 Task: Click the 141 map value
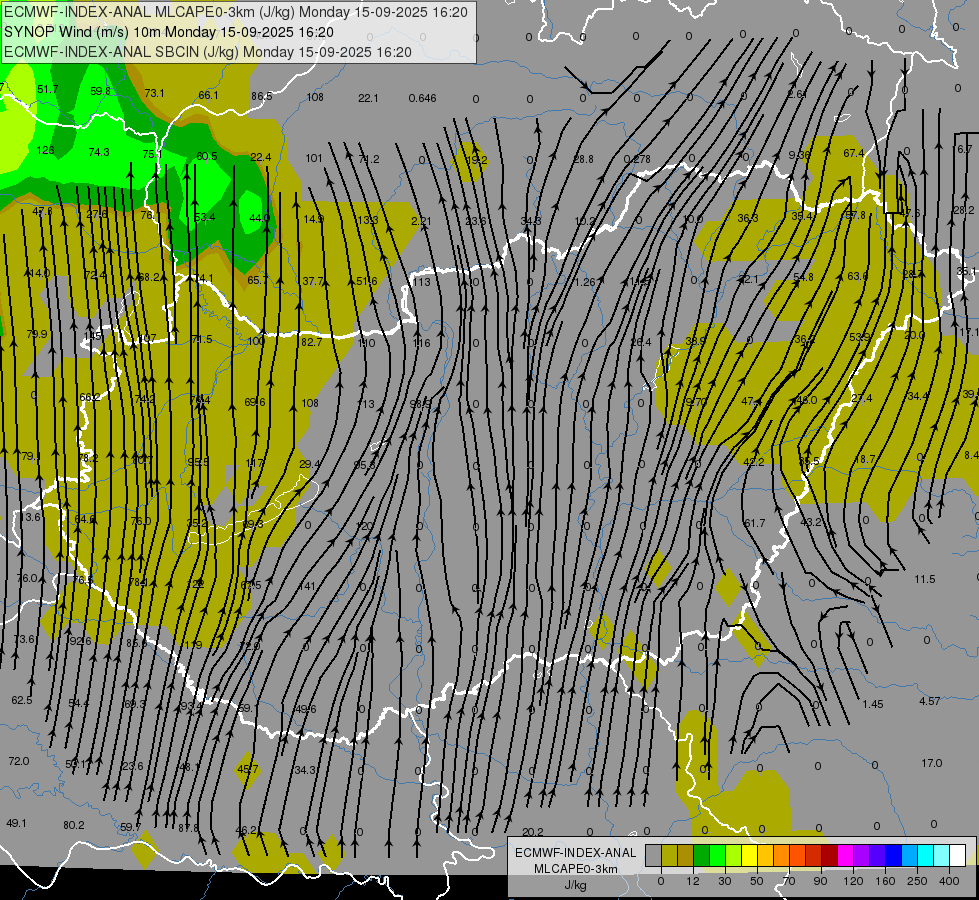pyautogui.click(x=307, y=586)
